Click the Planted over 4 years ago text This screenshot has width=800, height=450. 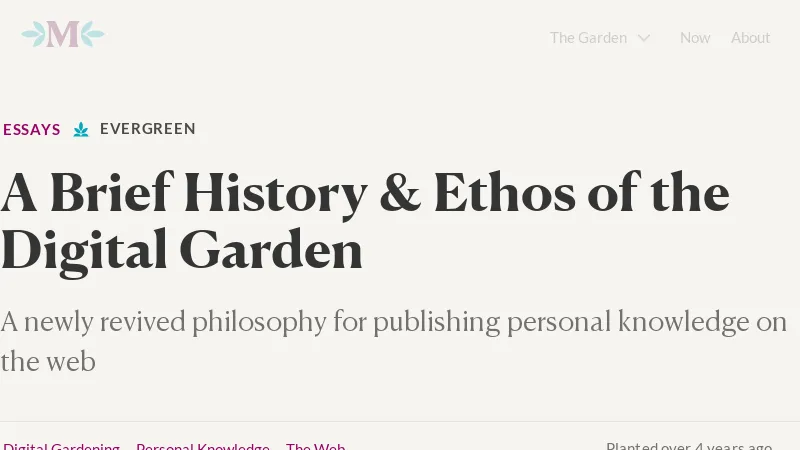click(x=689, y=446)
